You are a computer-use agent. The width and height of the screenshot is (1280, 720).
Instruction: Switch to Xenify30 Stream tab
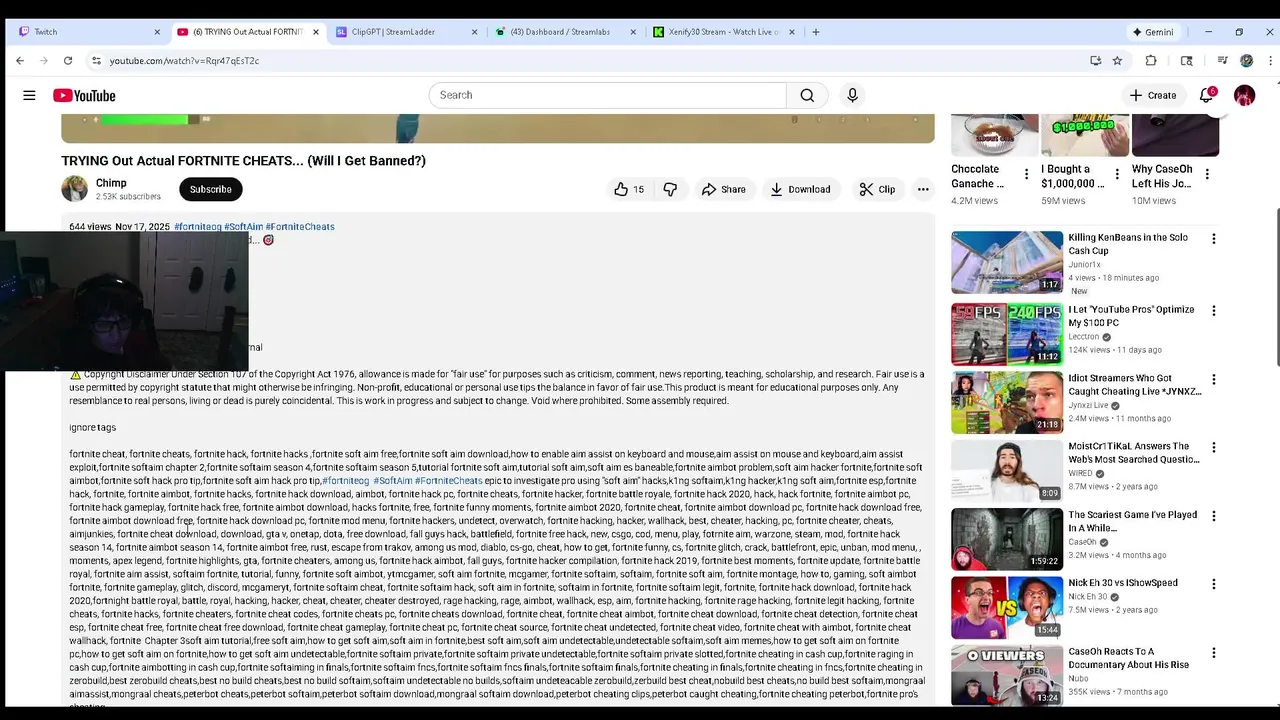coord(722,32)
